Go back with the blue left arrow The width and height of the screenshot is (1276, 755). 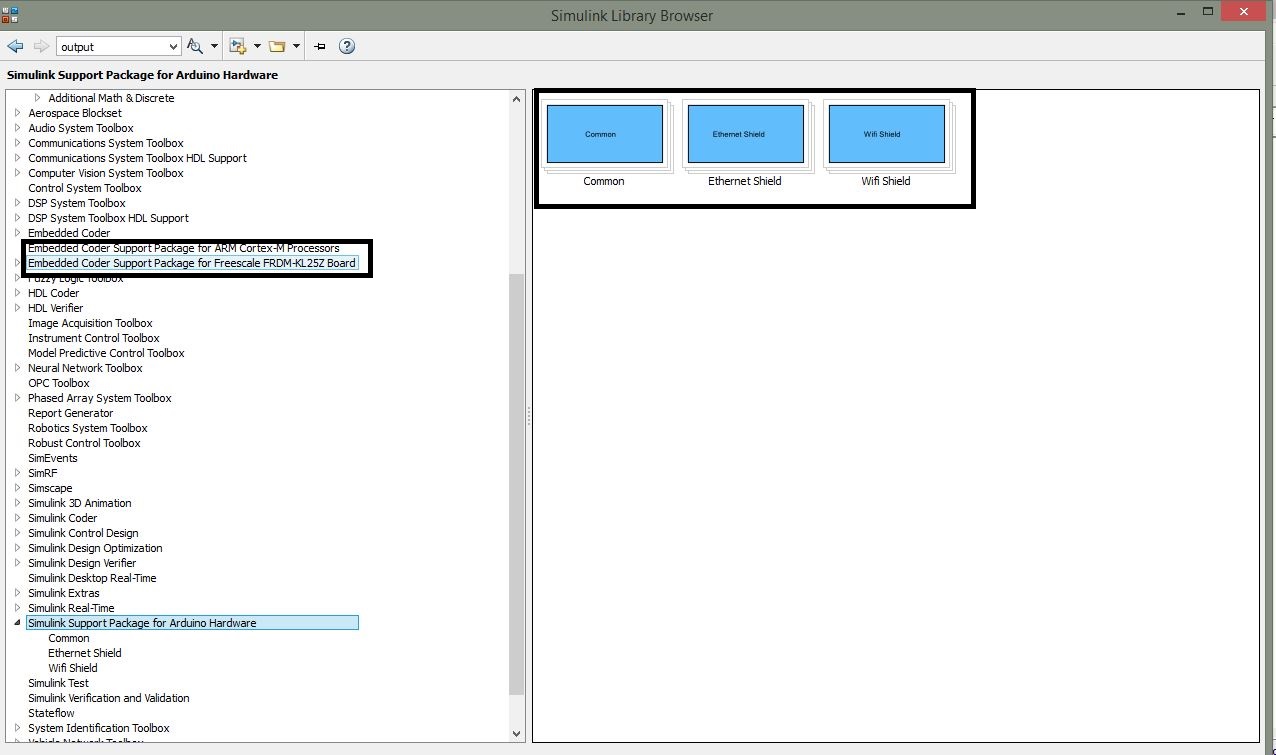(15, 46)
